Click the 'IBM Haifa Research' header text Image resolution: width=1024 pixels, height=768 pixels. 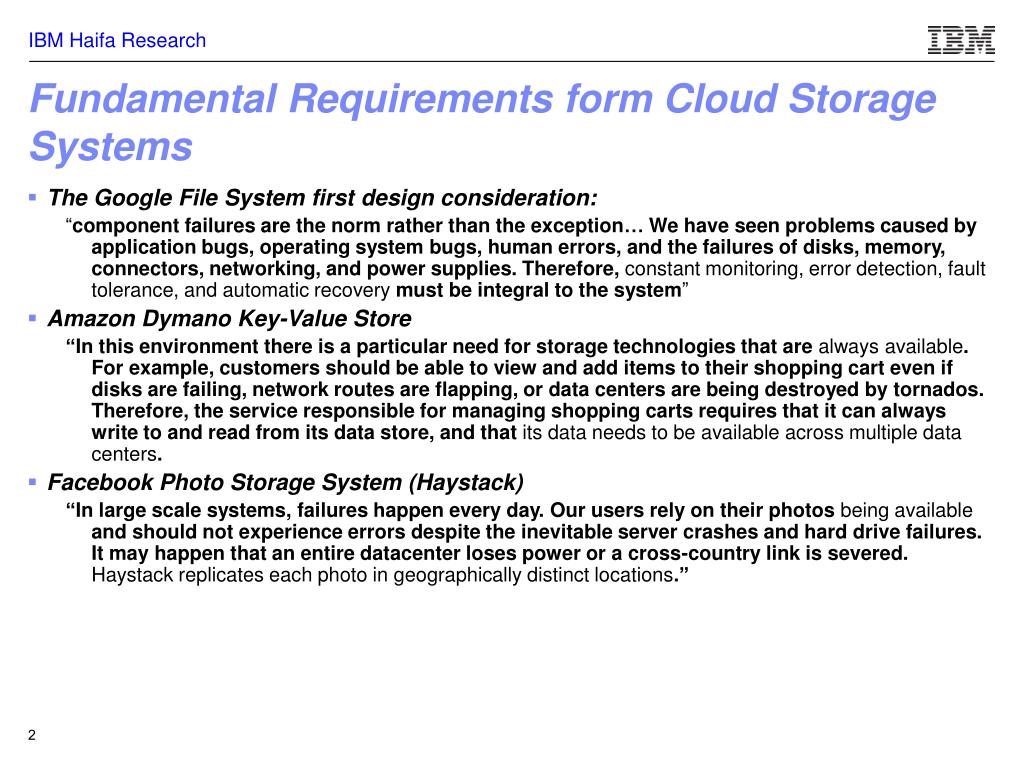coord(118,40)
